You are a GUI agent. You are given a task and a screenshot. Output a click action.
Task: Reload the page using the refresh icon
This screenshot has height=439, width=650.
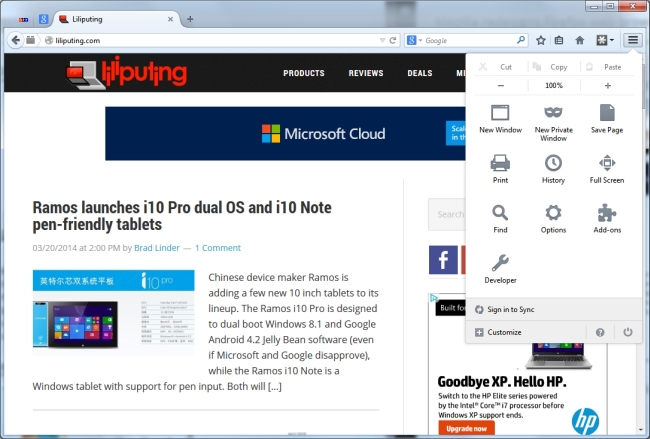tap(393, 40)
